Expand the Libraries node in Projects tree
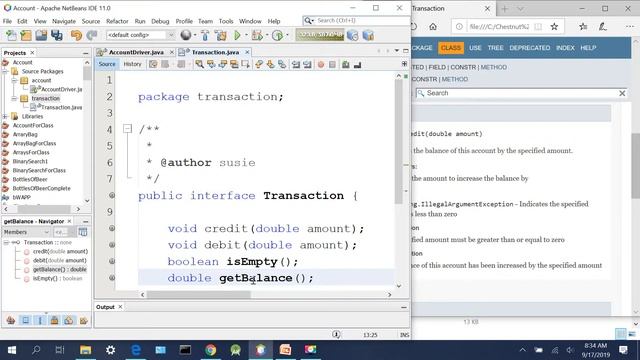The width and height of the screenshot is (640, 360). coord(5,116)
